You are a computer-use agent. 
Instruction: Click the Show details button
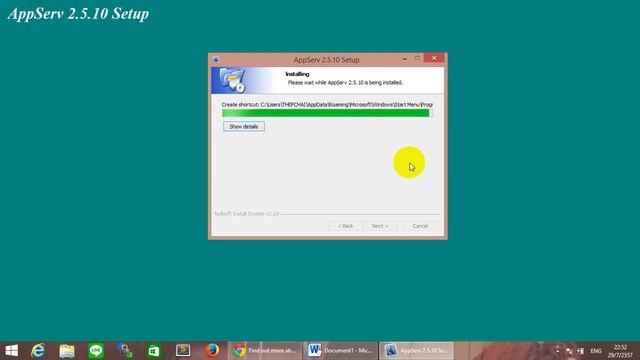coord(244,127)
